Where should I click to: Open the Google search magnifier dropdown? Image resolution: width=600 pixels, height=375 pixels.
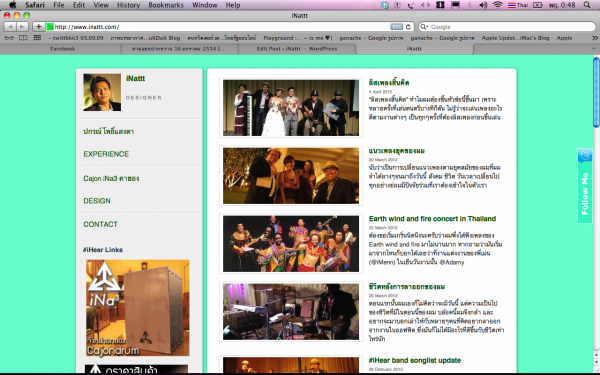point(424,27)
